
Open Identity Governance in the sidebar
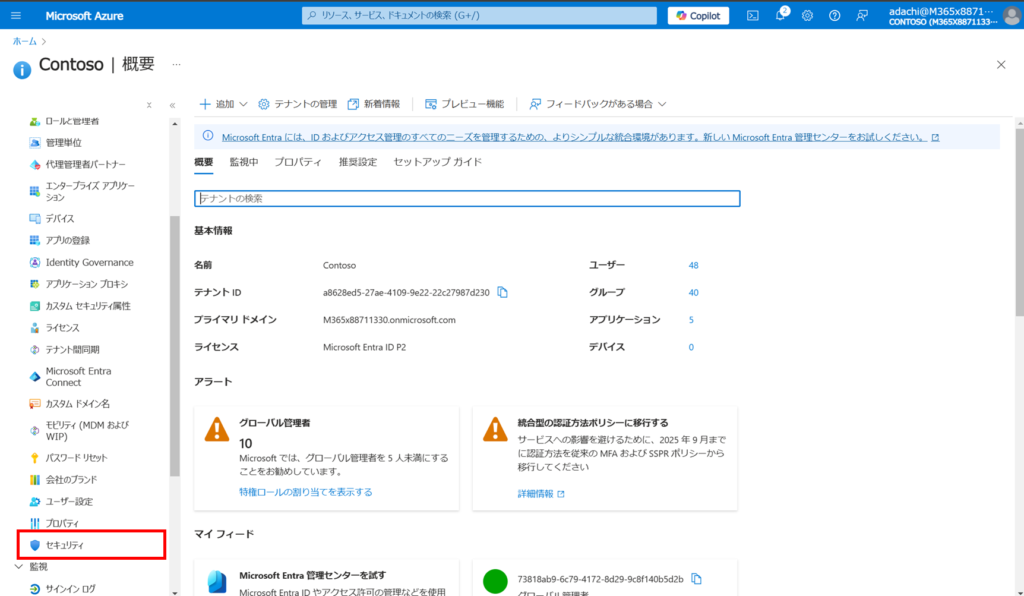click(x=91, y=262)
